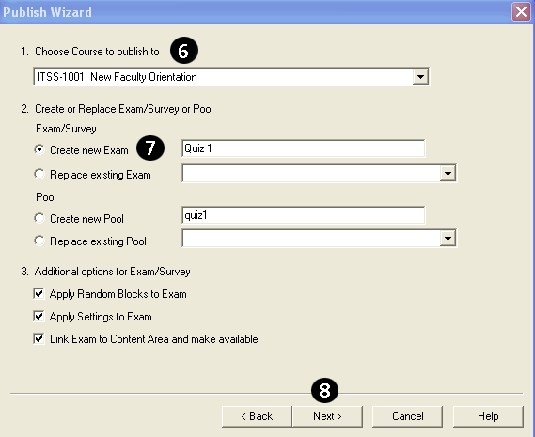Expand the Replace existing Pool dropdown
Image resolution: width=535 pixels, height=437 pixels.
click(448, 238)
